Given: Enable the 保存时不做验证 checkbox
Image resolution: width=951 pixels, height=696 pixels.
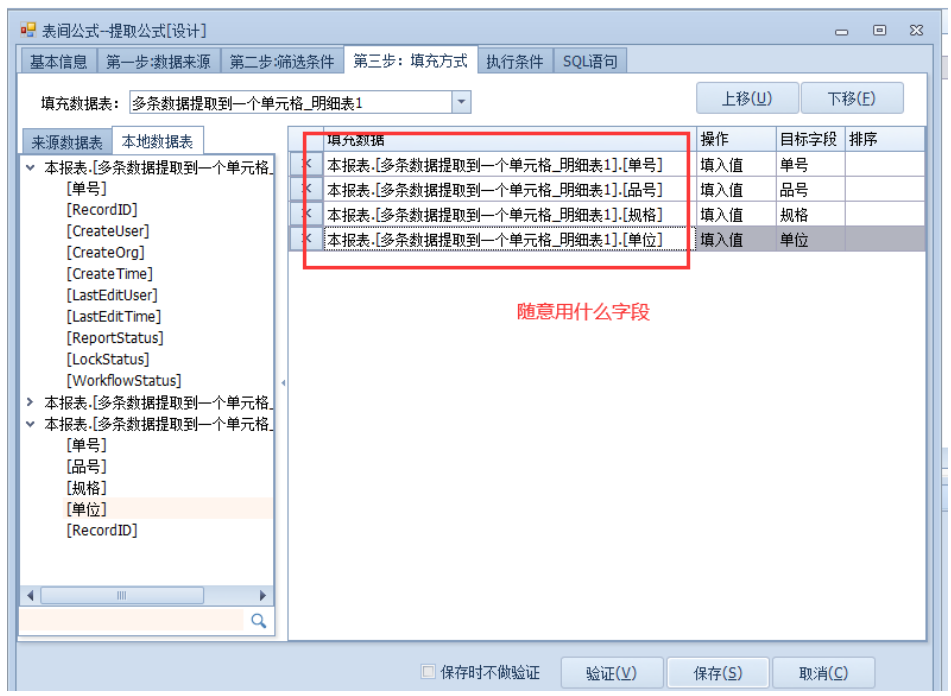Looking at the screenshot, I should (428, 672).
